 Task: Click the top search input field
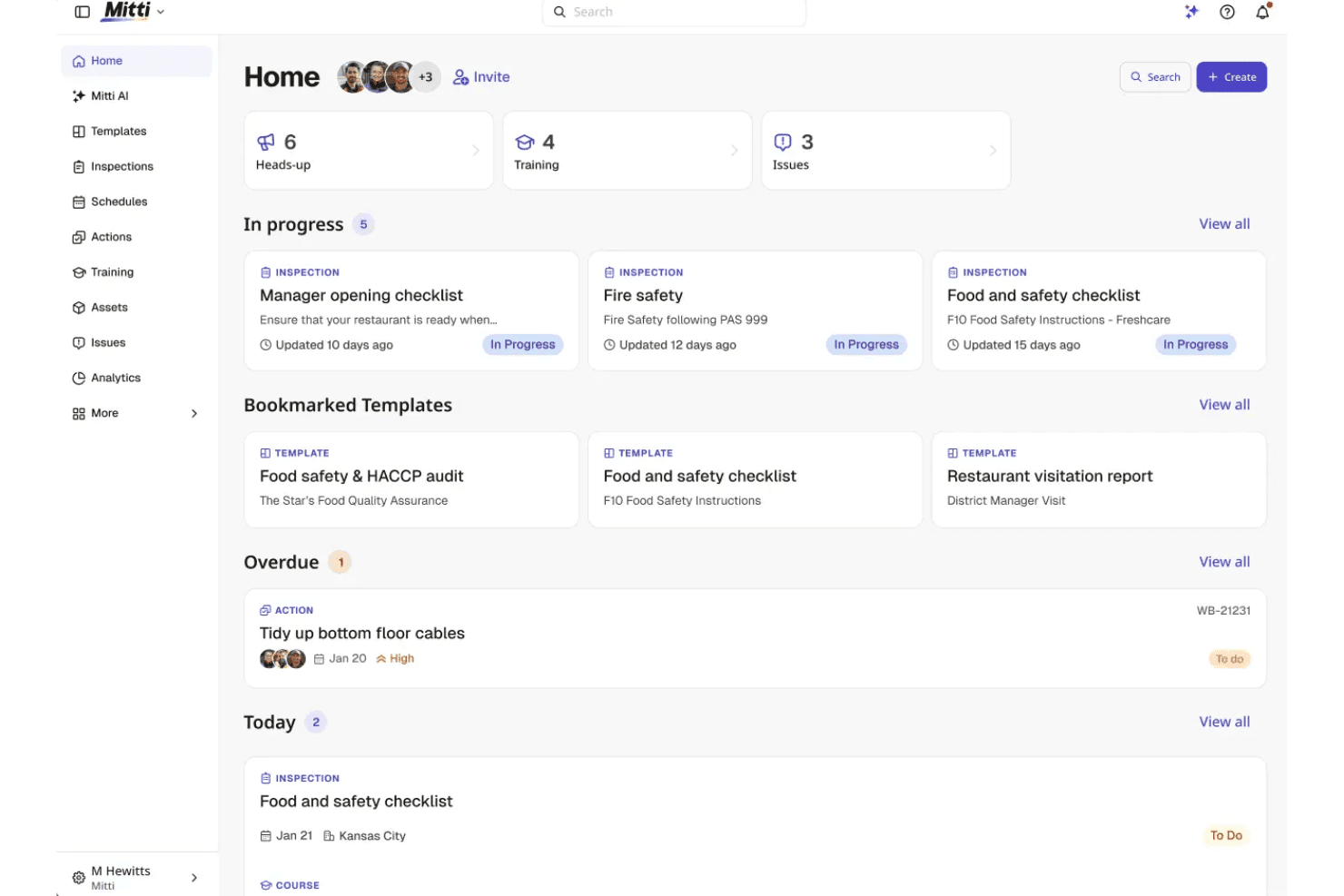click(674, 12)
